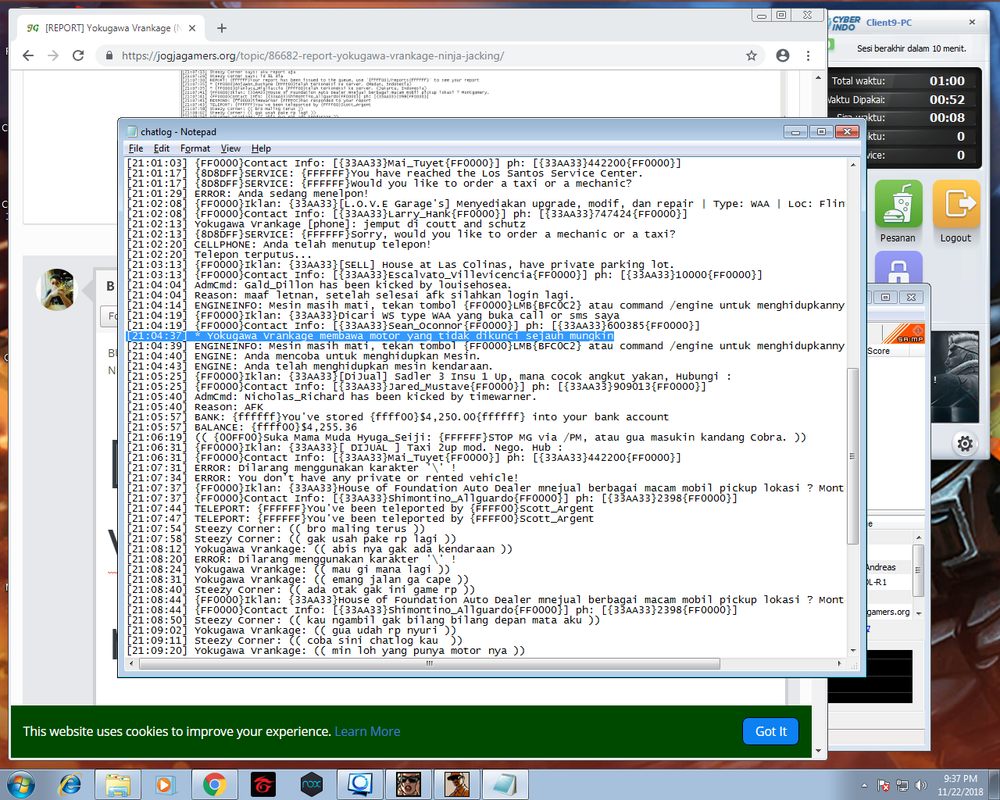Open the blue monitor client icon on taskbar
The width and height of the screenshot is (1000, 800).
360,785
